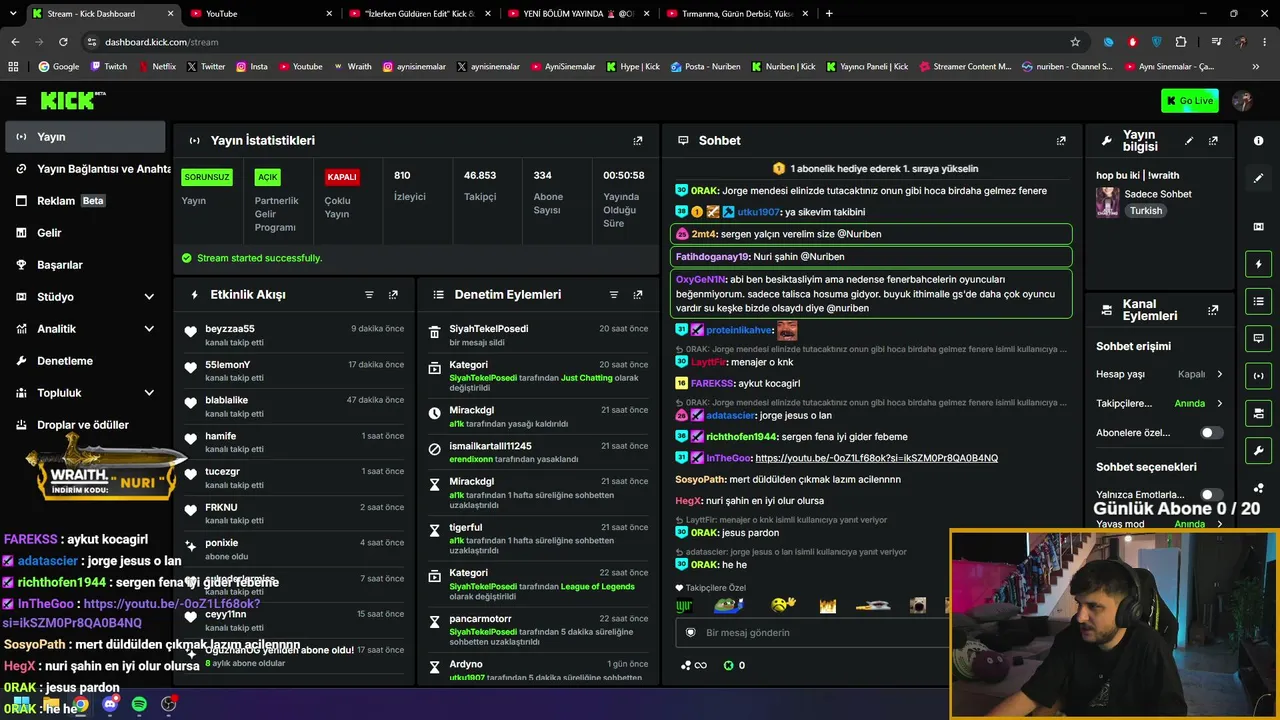Viewport: 1280px width, 720px height.
Task: Pop out the Denetim Eylemleri panel
Action: pos(638,295)
